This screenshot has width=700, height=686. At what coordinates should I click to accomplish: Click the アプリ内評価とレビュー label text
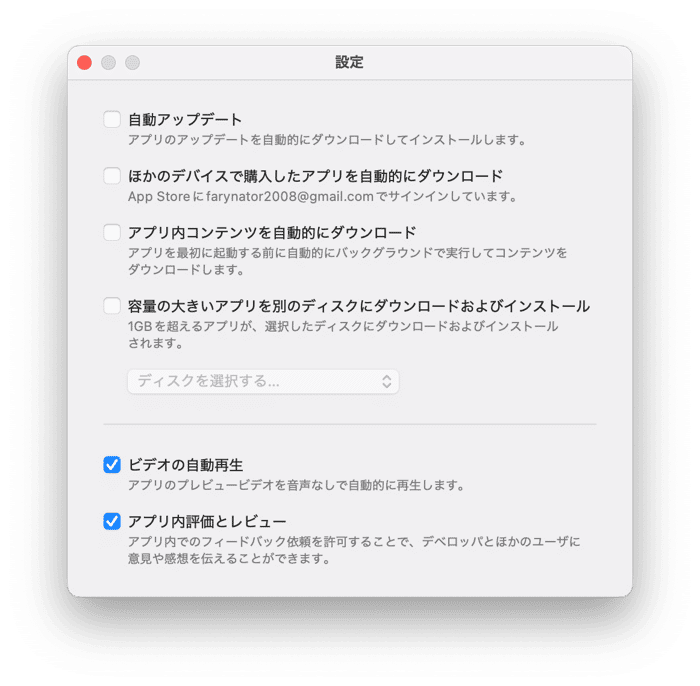[207, 522]
